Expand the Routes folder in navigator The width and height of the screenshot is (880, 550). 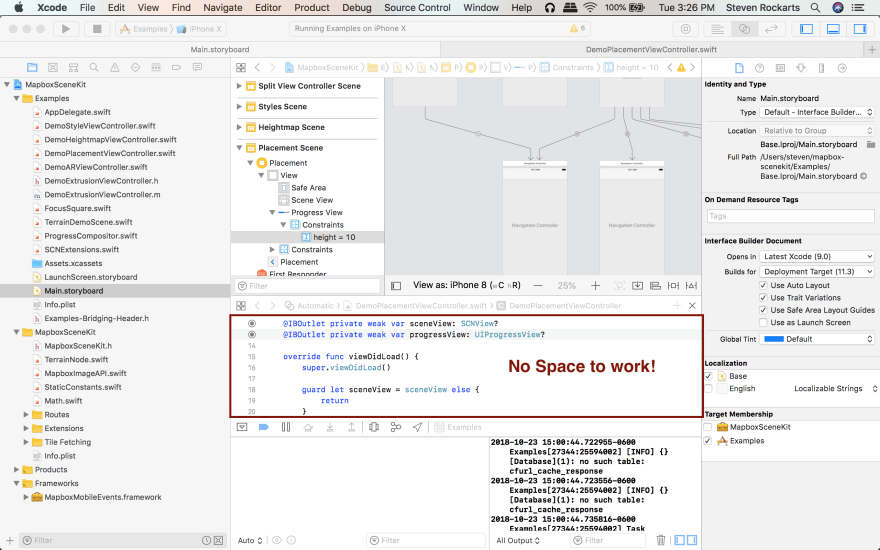point(26,415)
